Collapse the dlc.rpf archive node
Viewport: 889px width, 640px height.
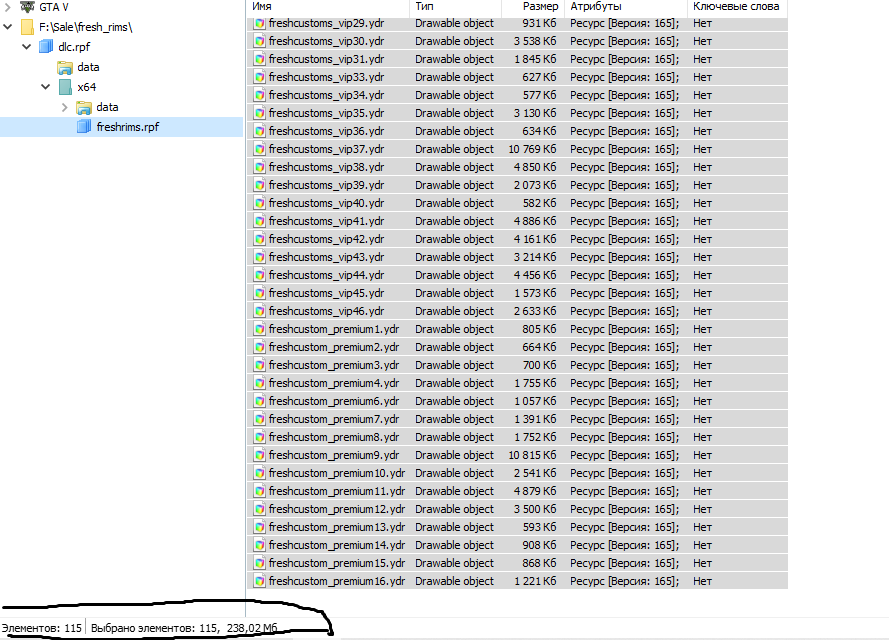click(27, 46)
